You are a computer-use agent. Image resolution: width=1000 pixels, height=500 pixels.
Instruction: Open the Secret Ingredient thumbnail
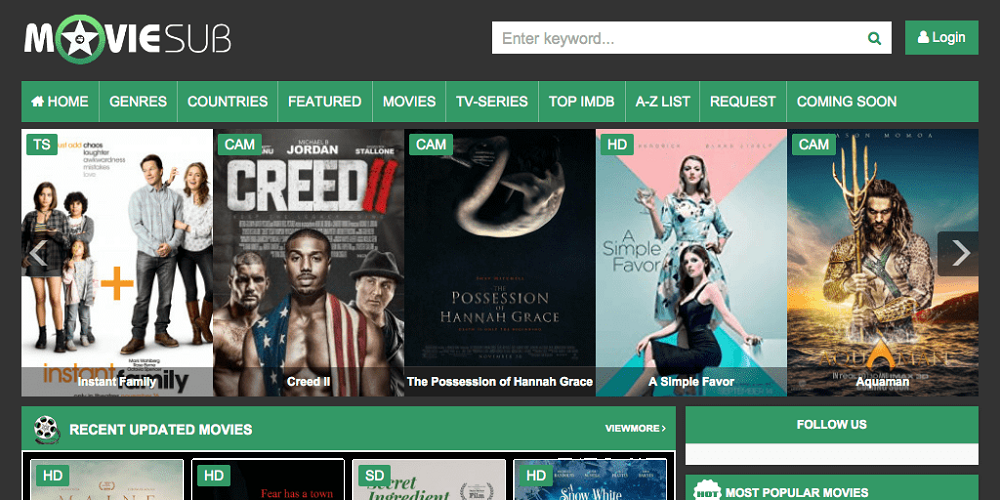pyautogui.click(x=429, y=480)
